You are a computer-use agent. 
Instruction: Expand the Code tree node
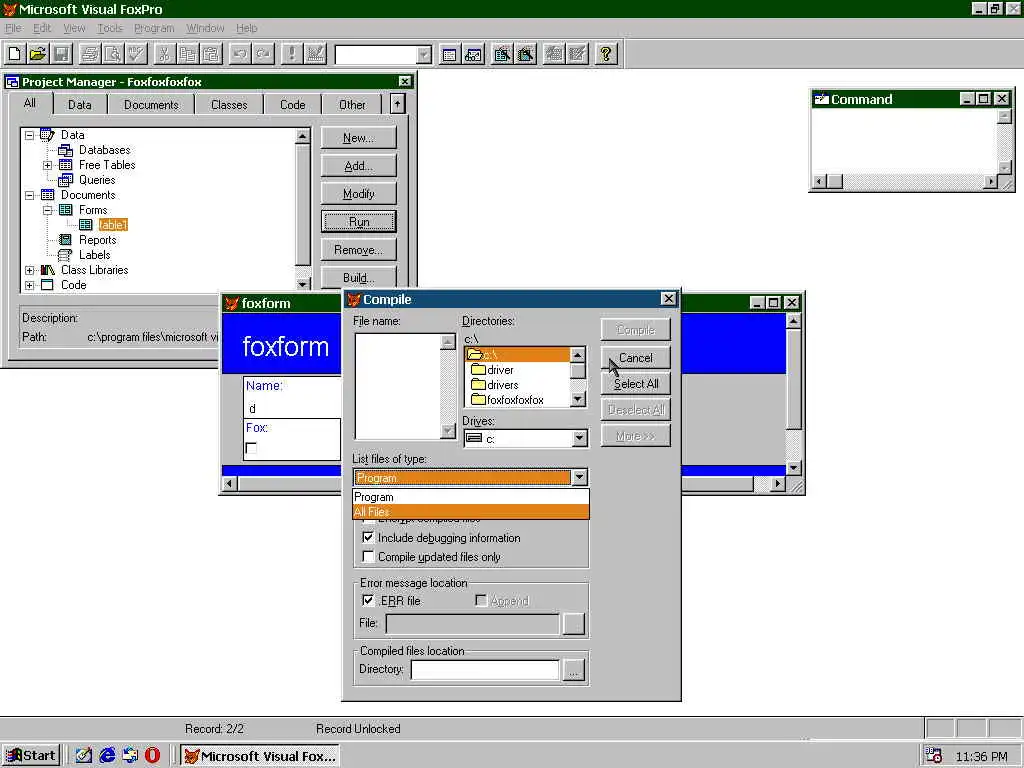click(x=29, y=285)
